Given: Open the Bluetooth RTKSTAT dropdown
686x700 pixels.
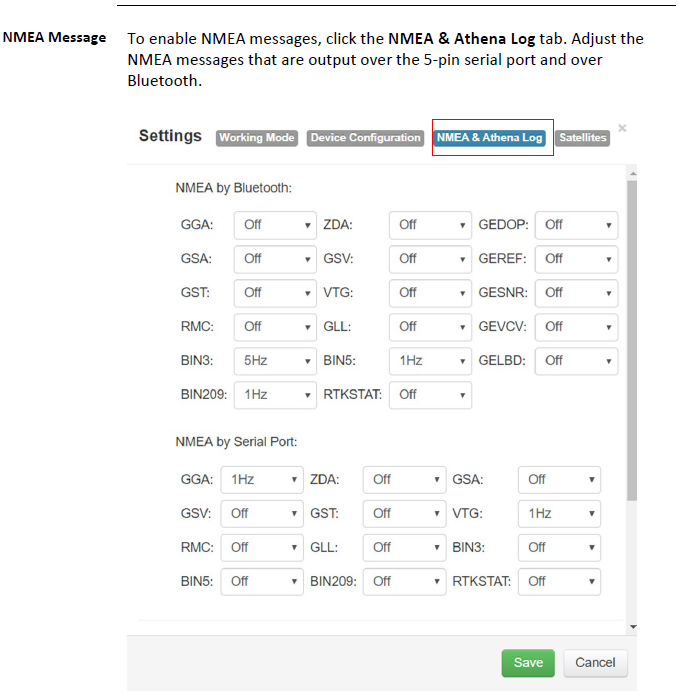Looking at the screenshot, I should point(430,395).
